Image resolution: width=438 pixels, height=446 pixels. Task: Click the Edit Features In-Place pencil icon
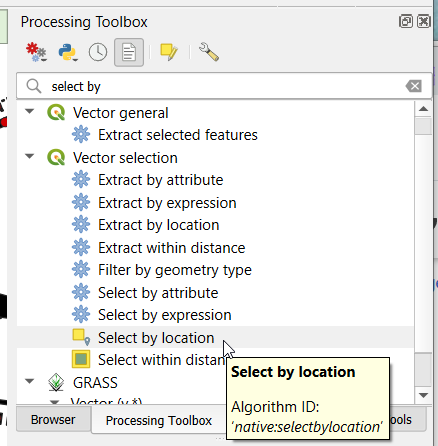pyautogui.click(x=169, y=52)
